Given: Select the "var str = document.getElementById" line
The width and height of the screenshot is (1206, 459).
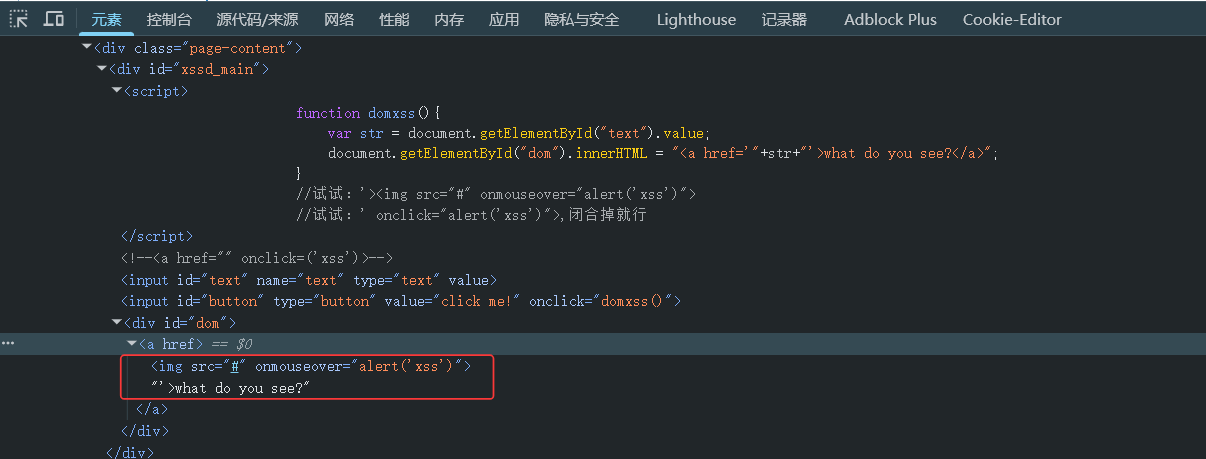Looking at the screenshot, I should coord(518,133).
